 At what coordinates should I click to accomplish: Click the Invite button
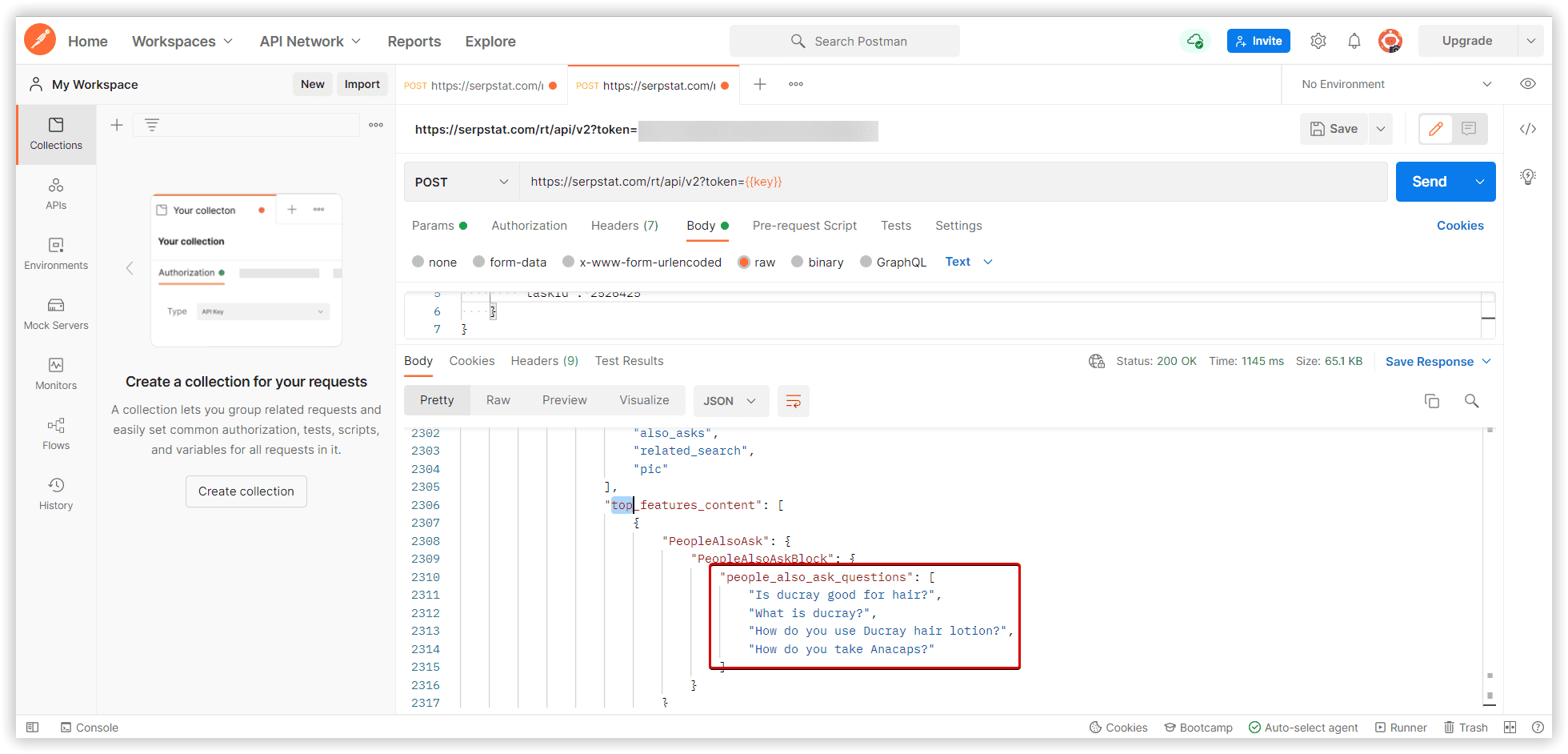click(x=1258, y=41)
